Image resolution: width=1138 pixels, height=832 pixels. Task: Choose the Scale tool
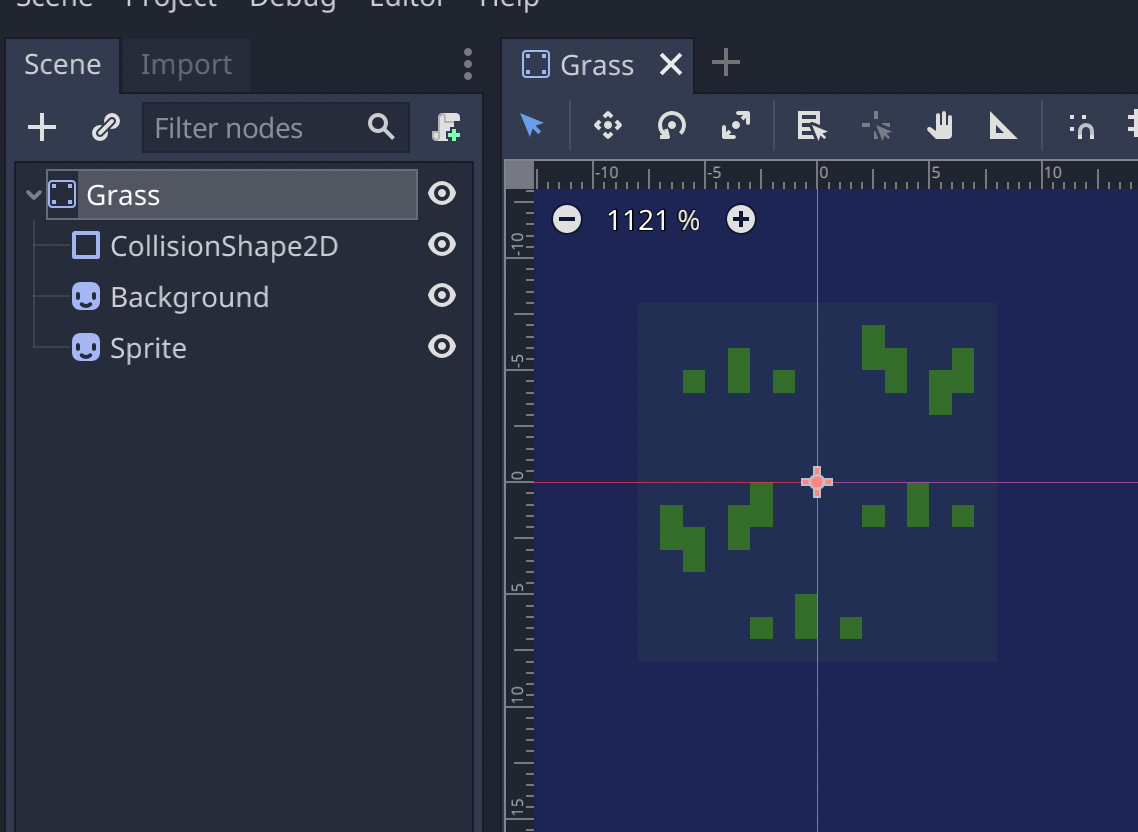coord(736,126)
